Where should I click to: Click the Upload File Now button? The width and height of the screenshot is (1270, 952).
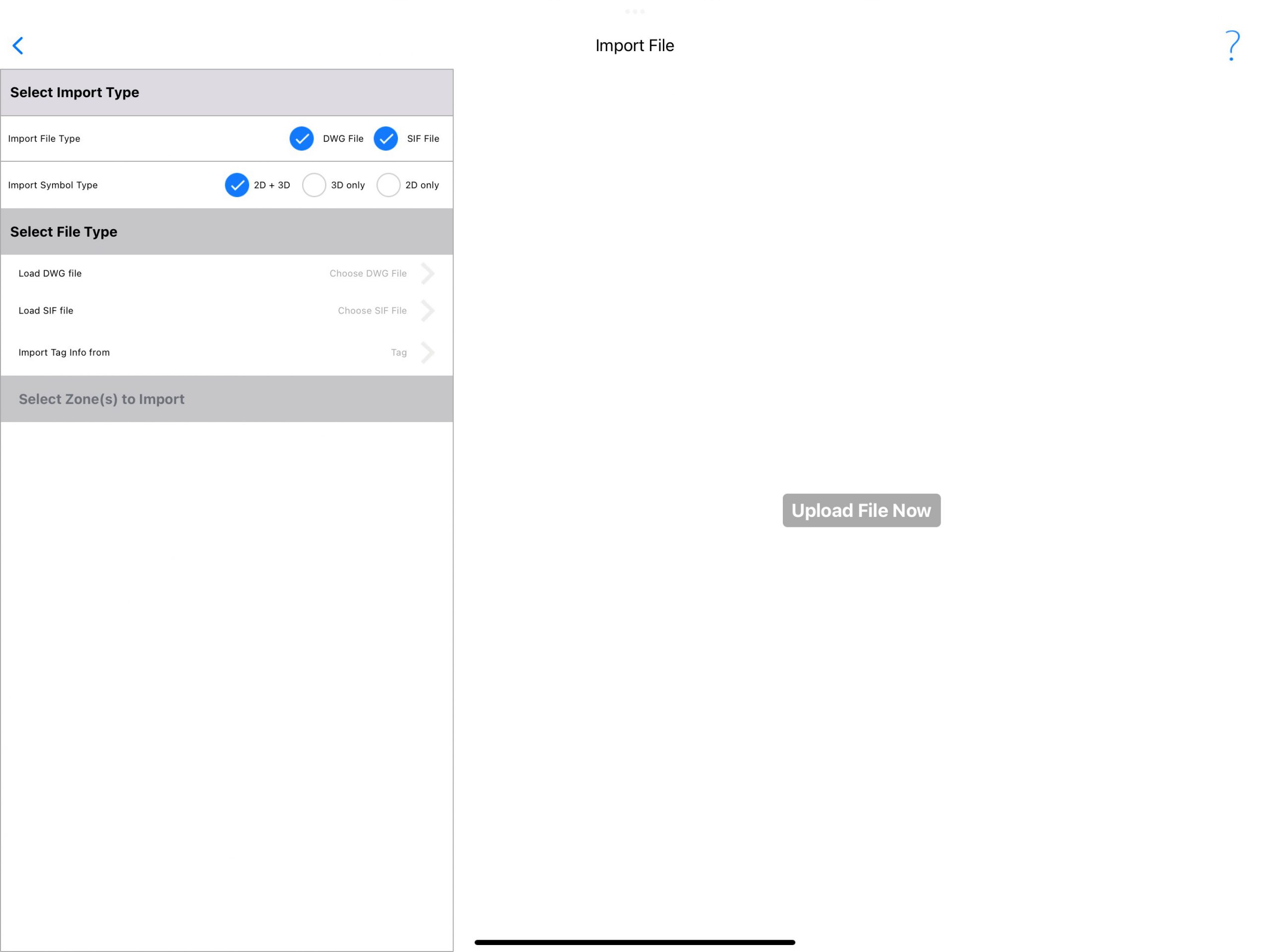point(861,510)
